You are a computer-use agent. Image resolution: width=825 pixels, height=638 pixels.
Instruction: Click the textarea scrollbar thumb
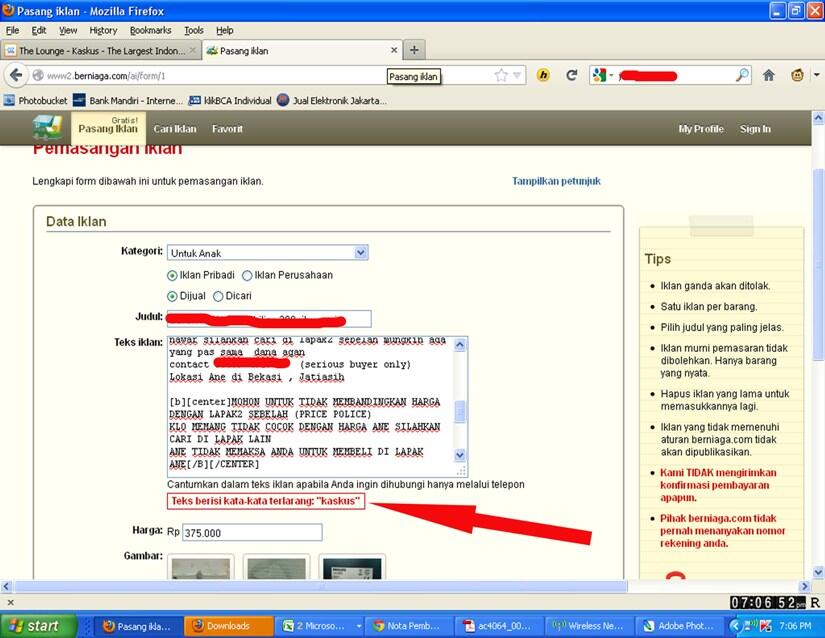[x=459, y=411]
